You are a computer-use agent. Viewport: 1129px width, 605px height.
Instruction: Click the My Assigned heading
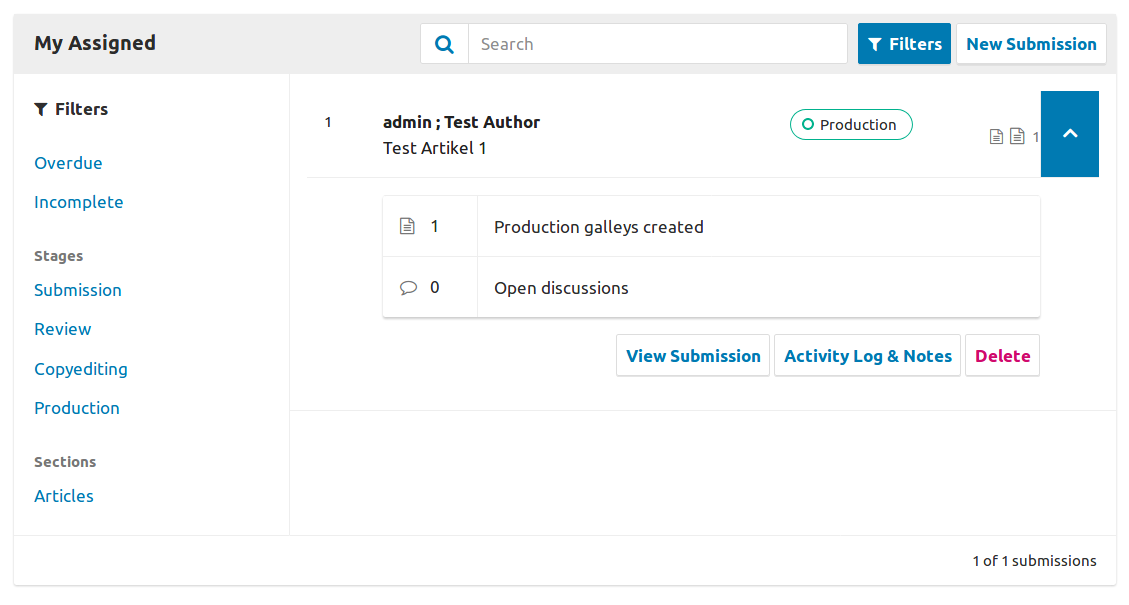point(95,43)
